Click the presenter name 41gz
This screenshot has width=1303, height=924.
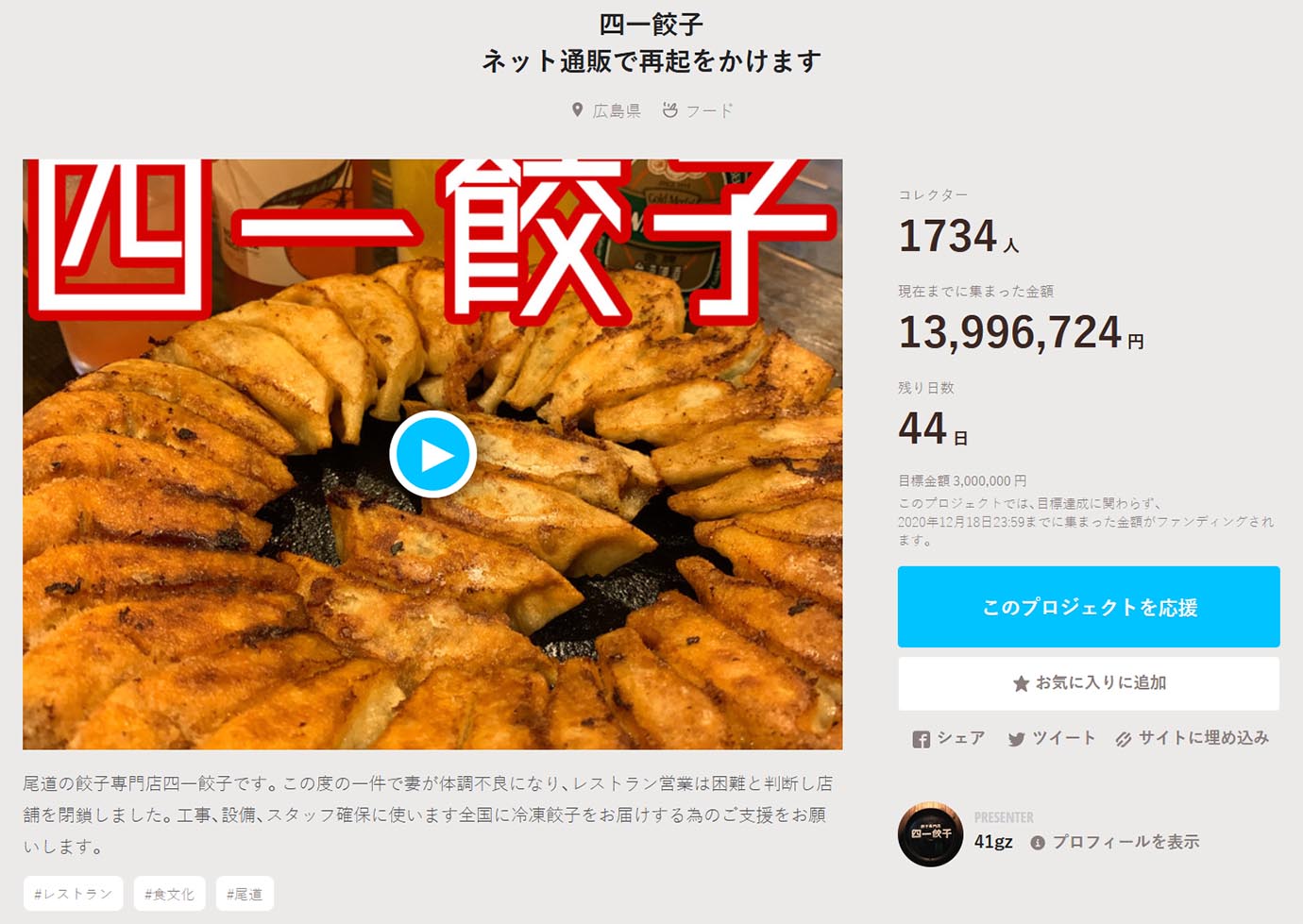[993, 842]
